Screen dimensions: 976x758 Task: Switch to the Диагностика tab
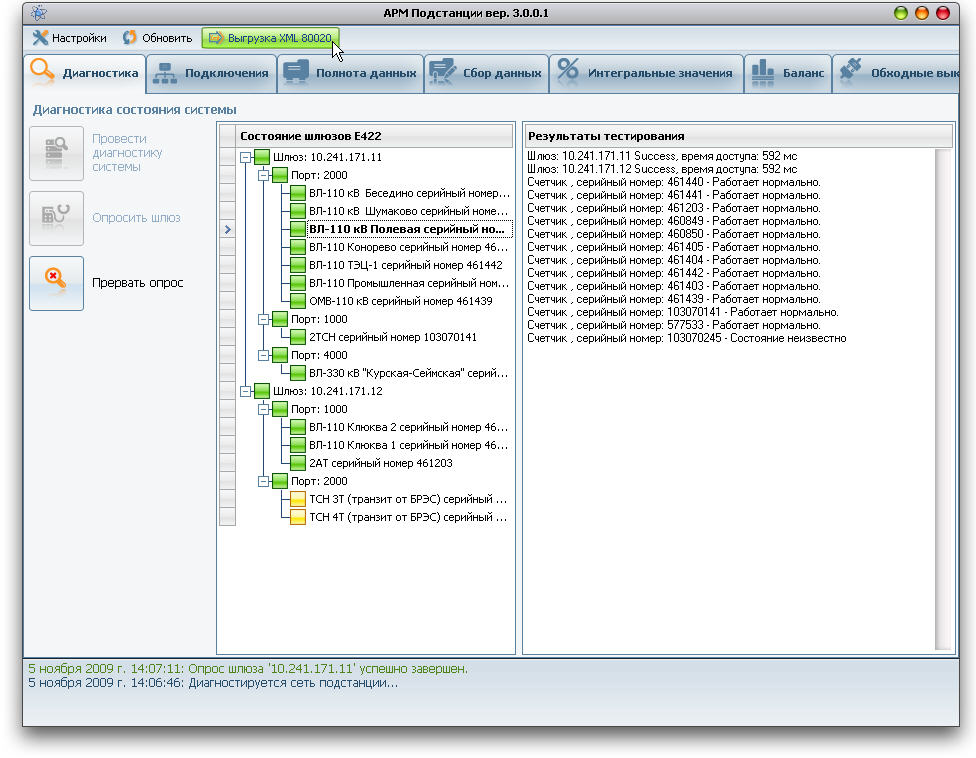pyautogui.click(x=85, y=73)
